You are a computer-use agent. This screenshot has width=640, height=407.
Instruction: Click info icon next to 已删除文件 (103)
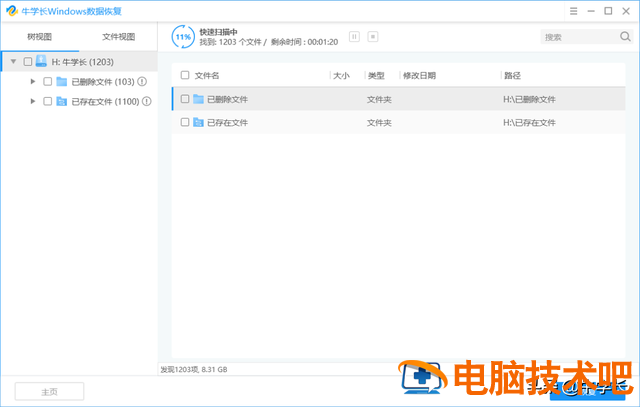(142, 82)
